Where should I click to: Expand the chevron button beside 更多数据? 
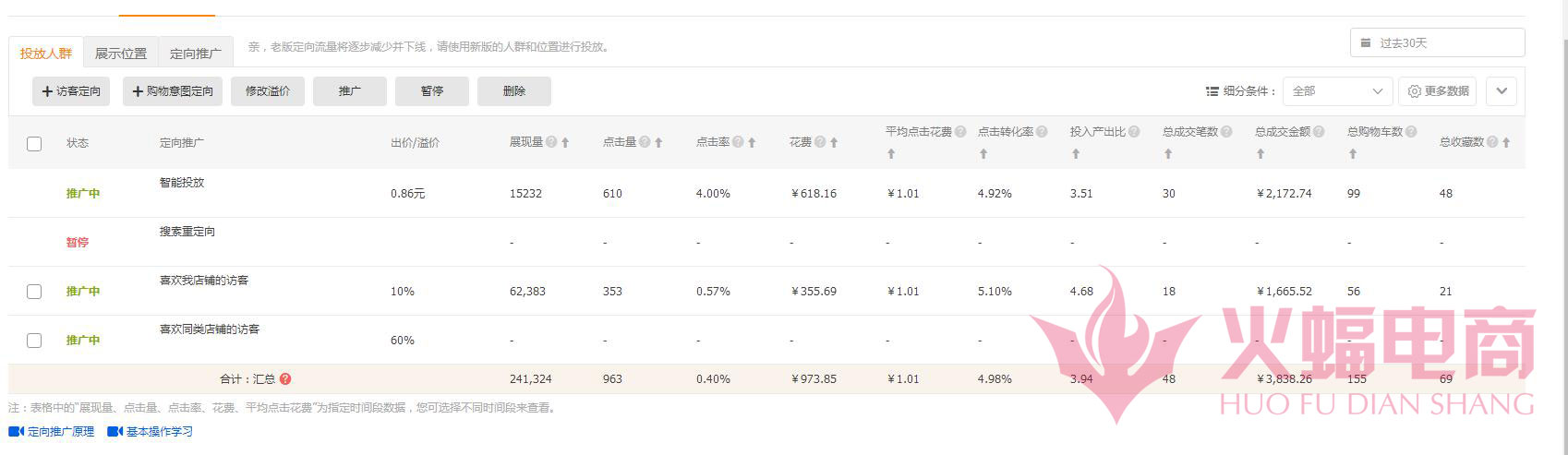click(1501, 91)
